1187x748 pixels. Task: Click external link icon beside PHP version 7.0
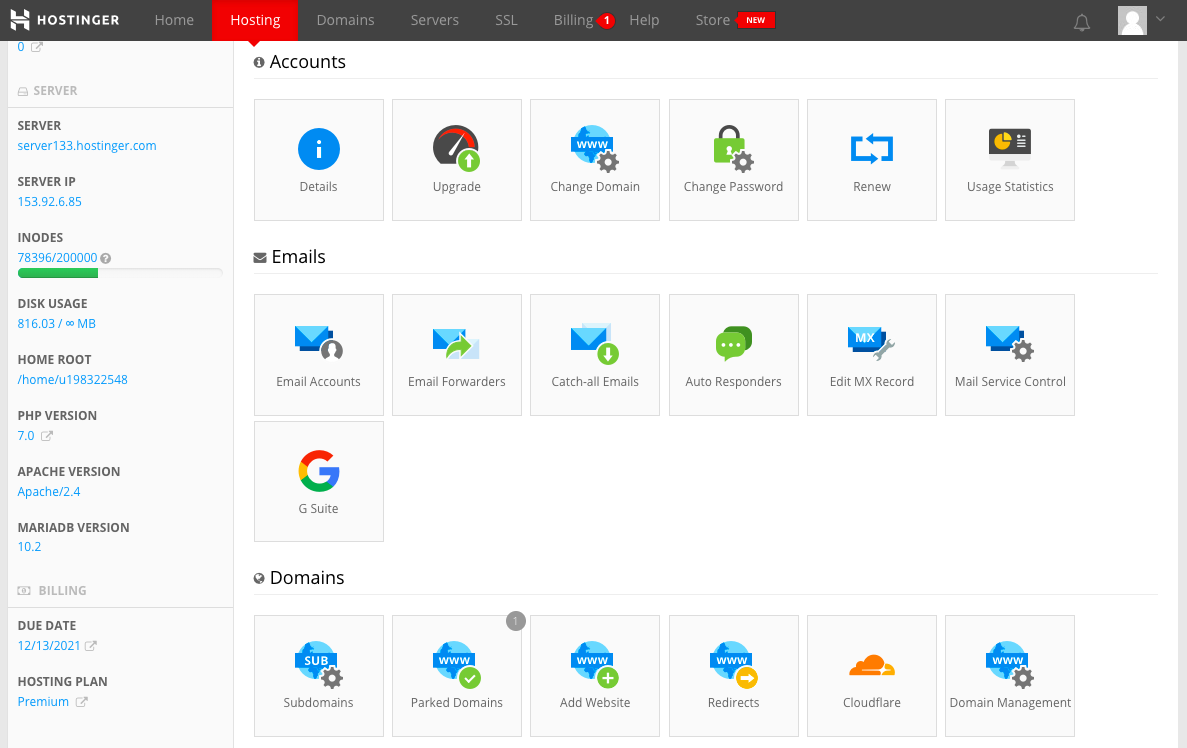click(x=47, y=436)
